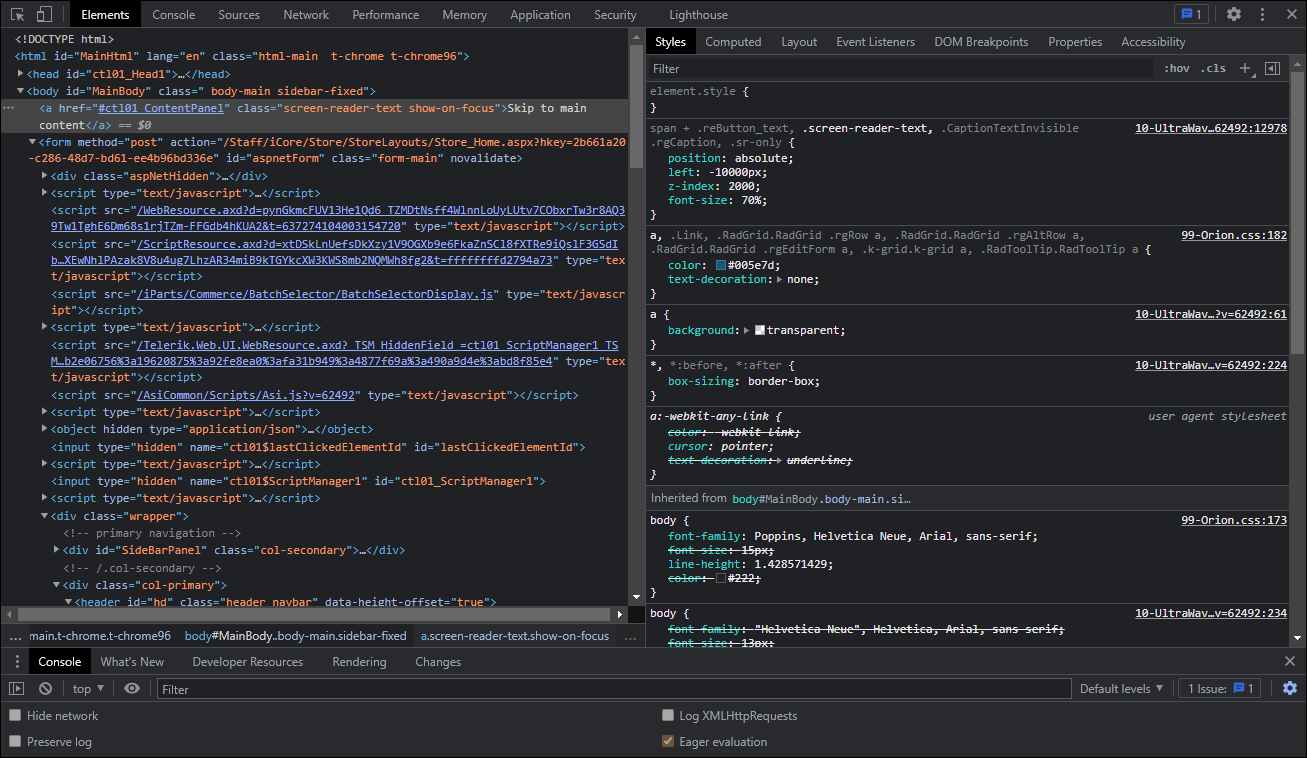The image size is (1307, 758).
Task: Open the Computed styles tab
Action: [733, 41]
